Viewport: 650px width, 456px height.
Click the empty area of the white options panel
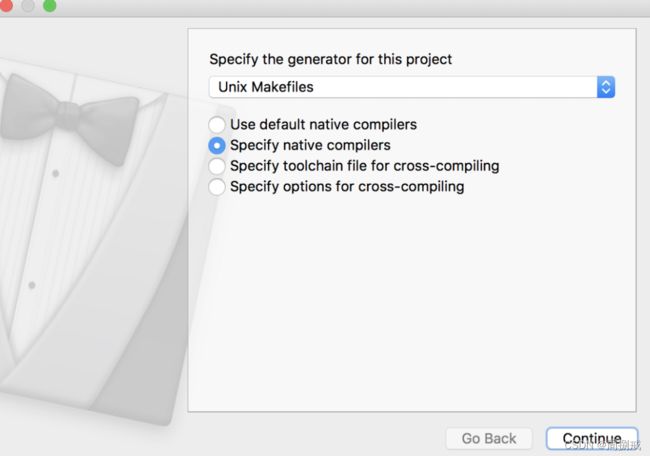pos(412,303)
